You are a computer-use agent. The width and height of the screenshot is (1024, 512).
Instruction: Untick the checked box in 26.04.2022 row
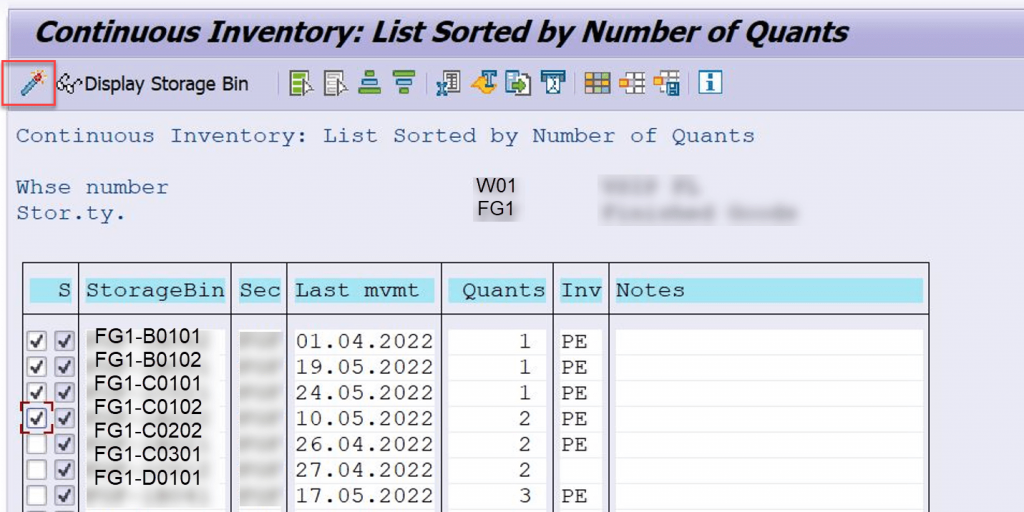[64, 444]
